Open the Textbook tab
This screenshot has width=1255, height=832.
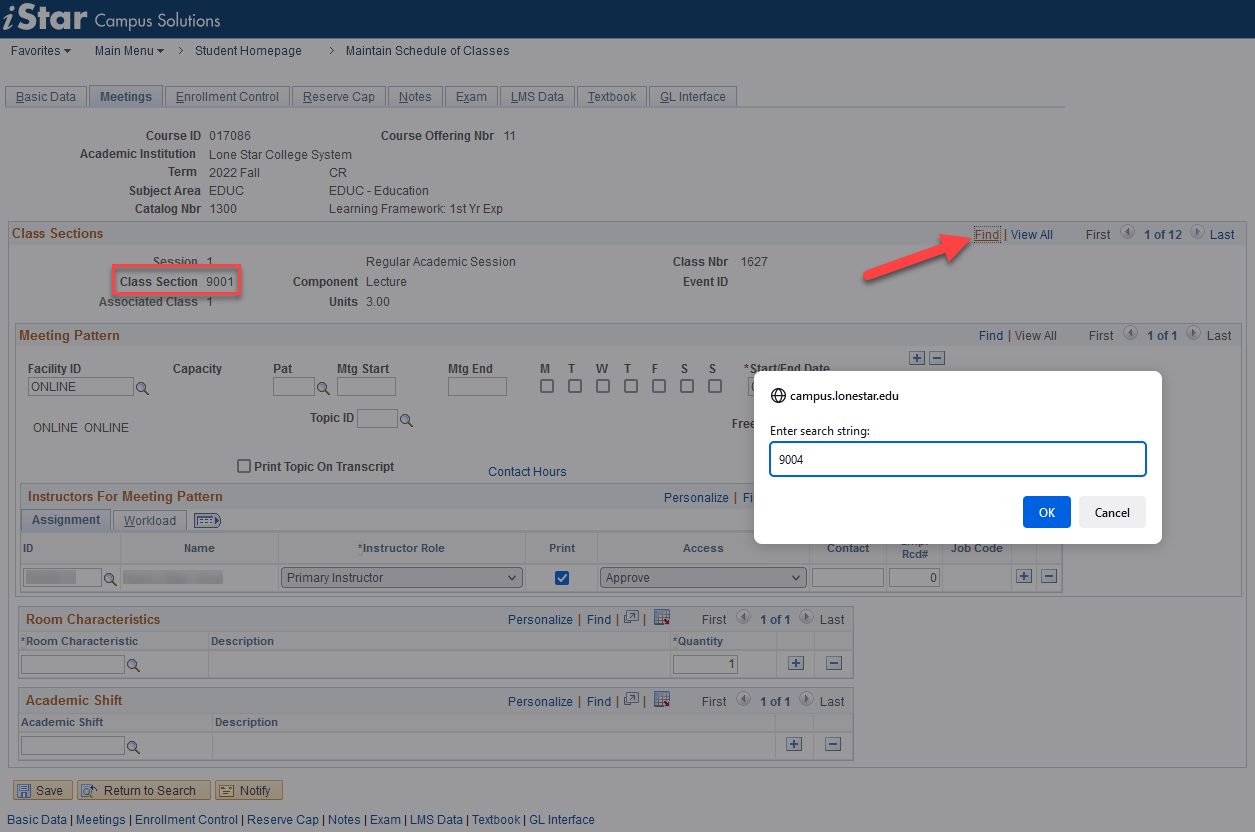click(612, 97)
